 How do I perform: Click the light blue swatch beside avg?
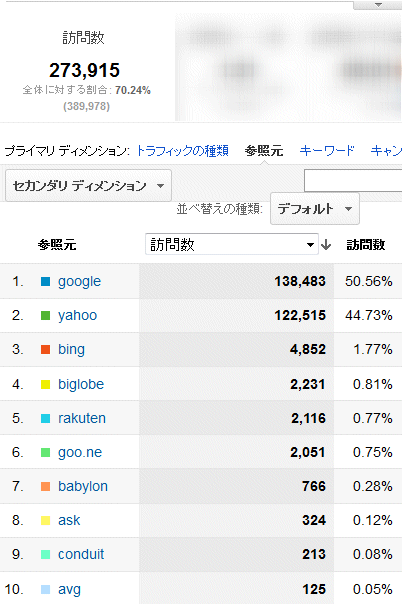click(x=45, y=589)
